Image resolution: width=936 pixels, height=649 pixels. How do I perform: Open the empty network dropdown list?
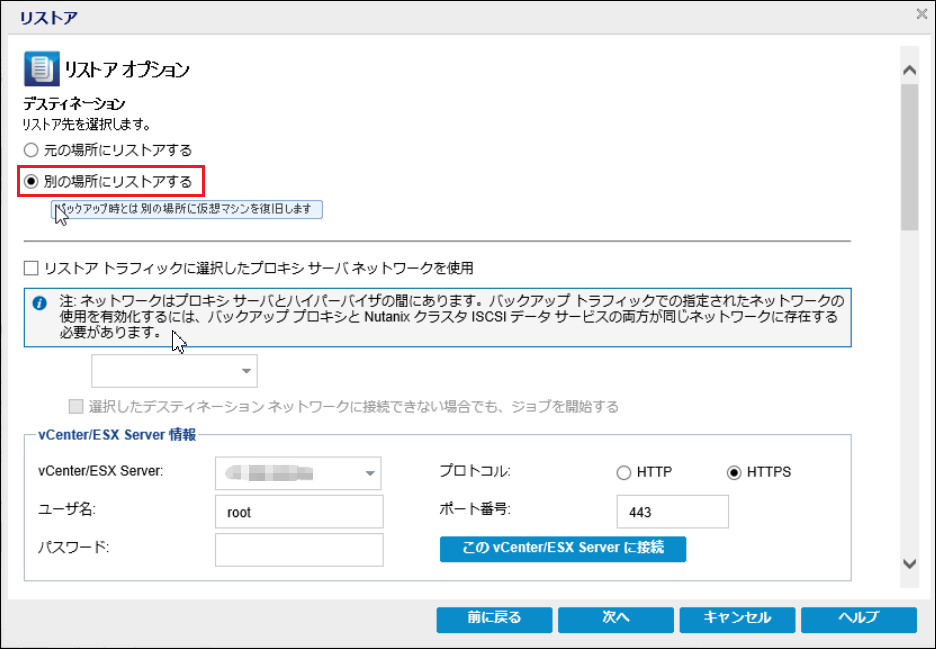pos(174,372)
